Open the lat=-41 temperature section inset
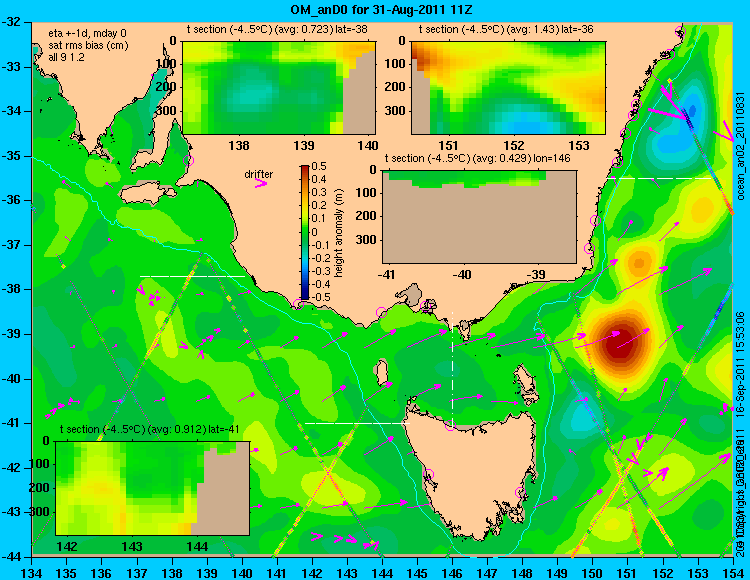 153,488
